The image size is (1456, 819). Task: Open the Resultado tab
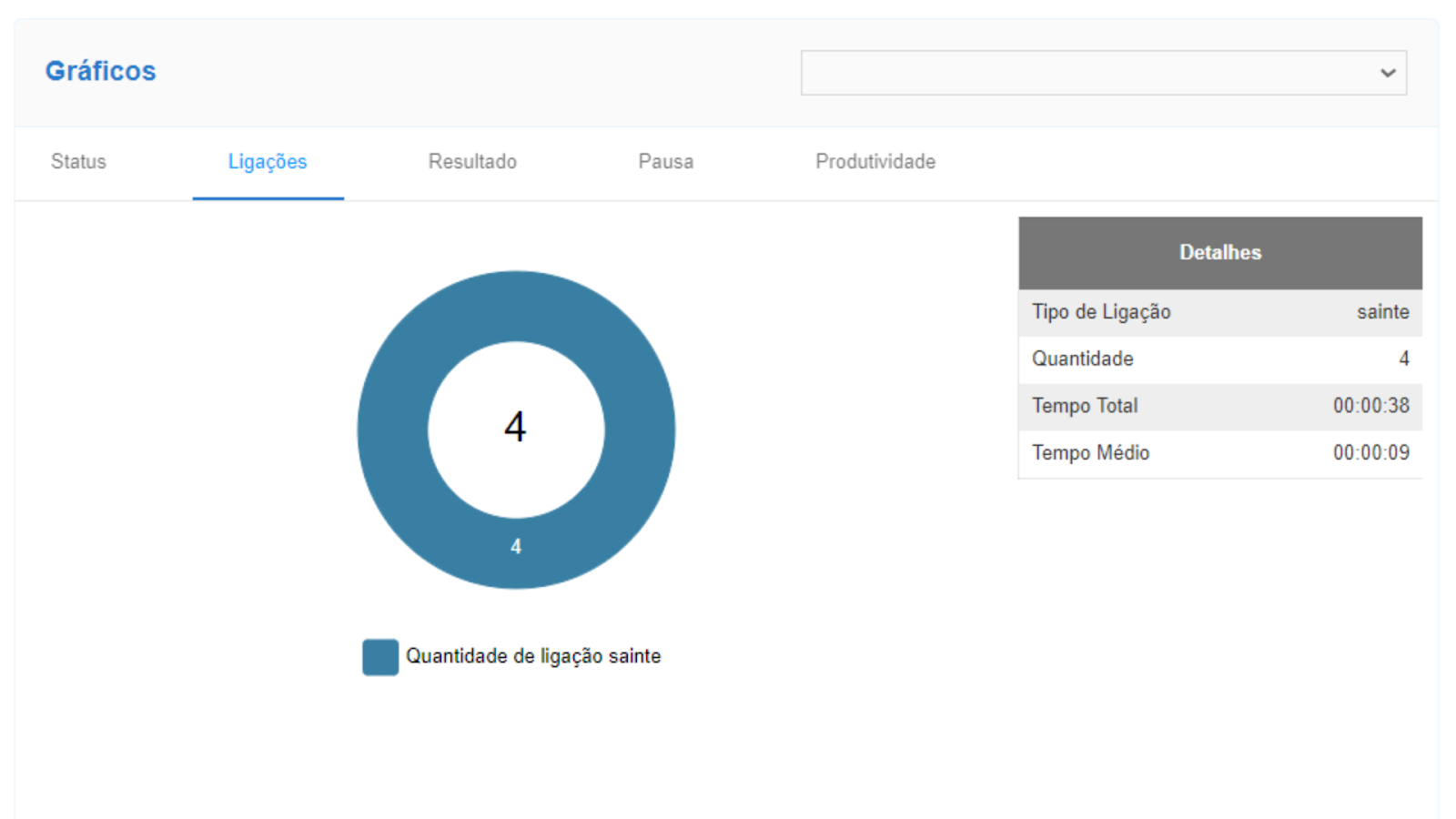coord(472,162)
